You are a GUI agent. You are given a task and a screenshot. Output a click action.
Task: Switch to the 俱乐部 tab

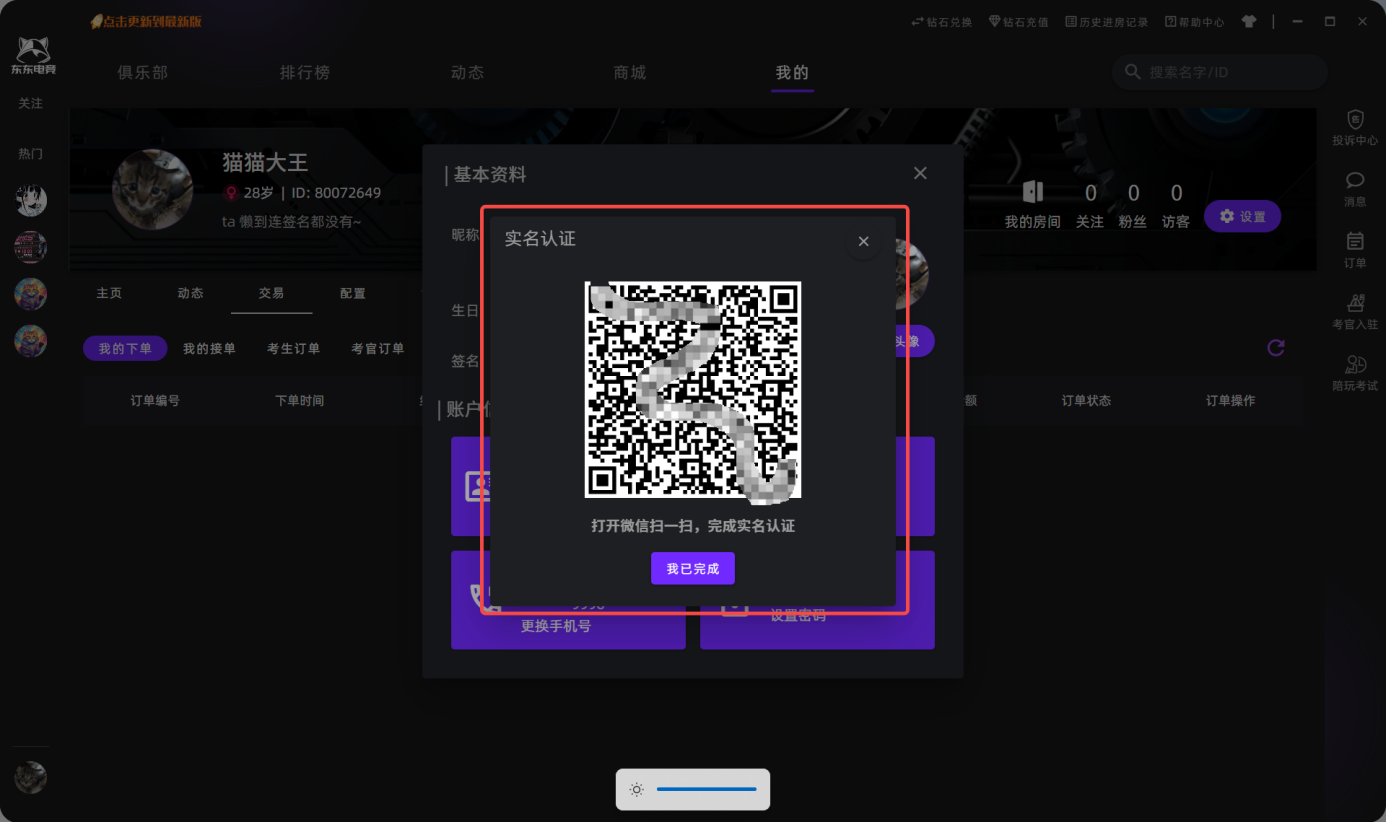click(142, 72)
